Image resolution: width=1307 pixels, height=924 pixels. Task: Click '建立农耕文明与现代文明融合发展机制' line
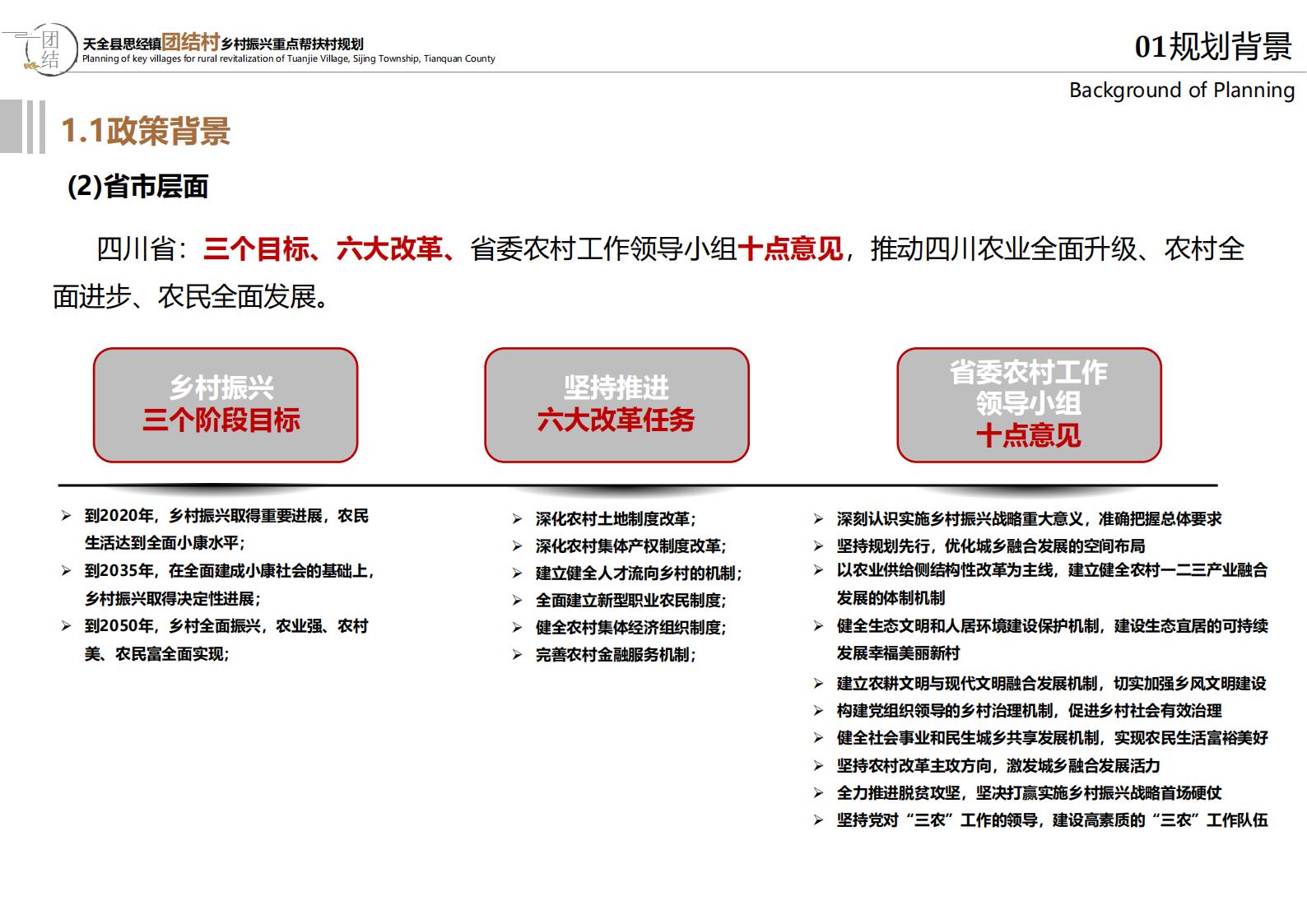pos(1051,684)
